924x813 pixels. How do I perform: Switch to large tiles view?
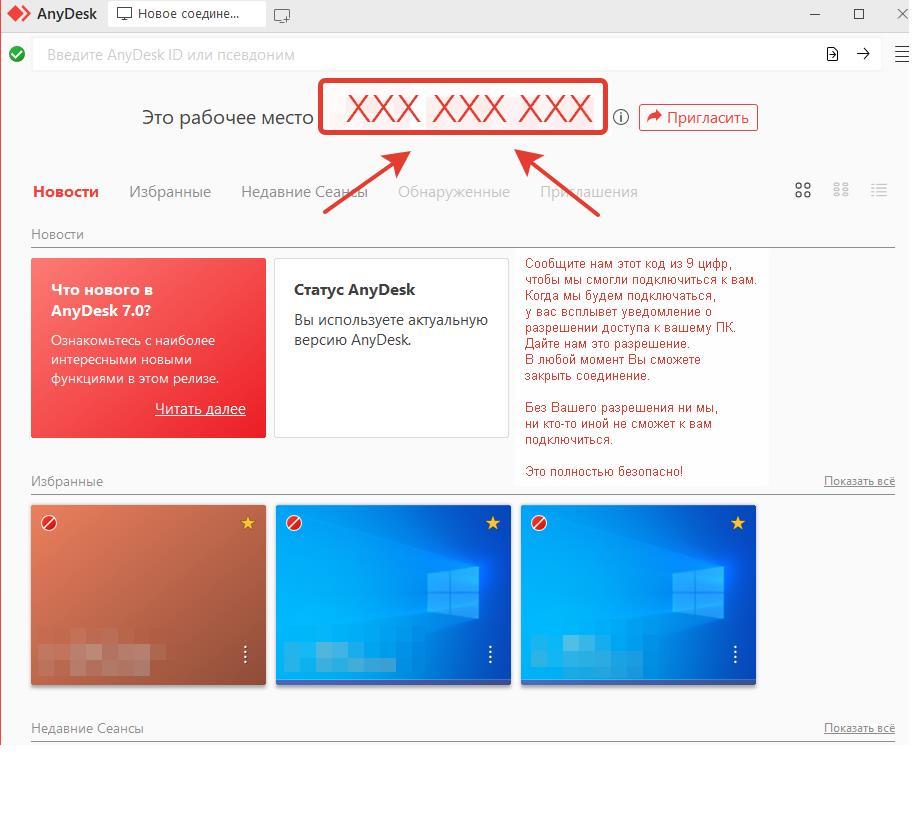click(x=803, y=190)
